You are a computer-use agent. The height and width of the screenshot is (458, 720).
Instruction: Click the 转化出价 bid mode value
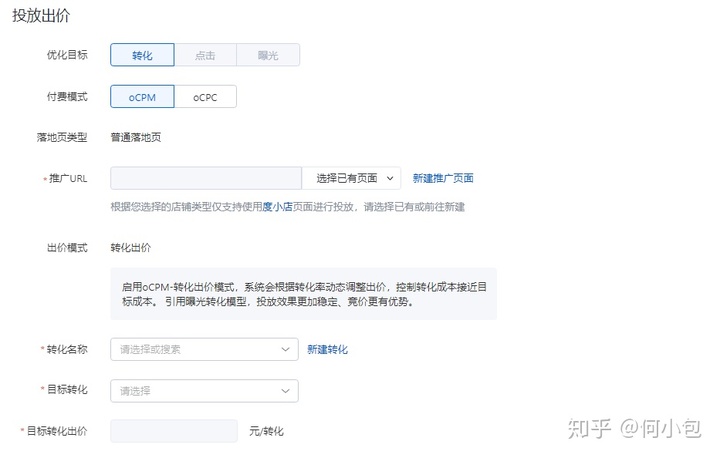coord(131,248)
